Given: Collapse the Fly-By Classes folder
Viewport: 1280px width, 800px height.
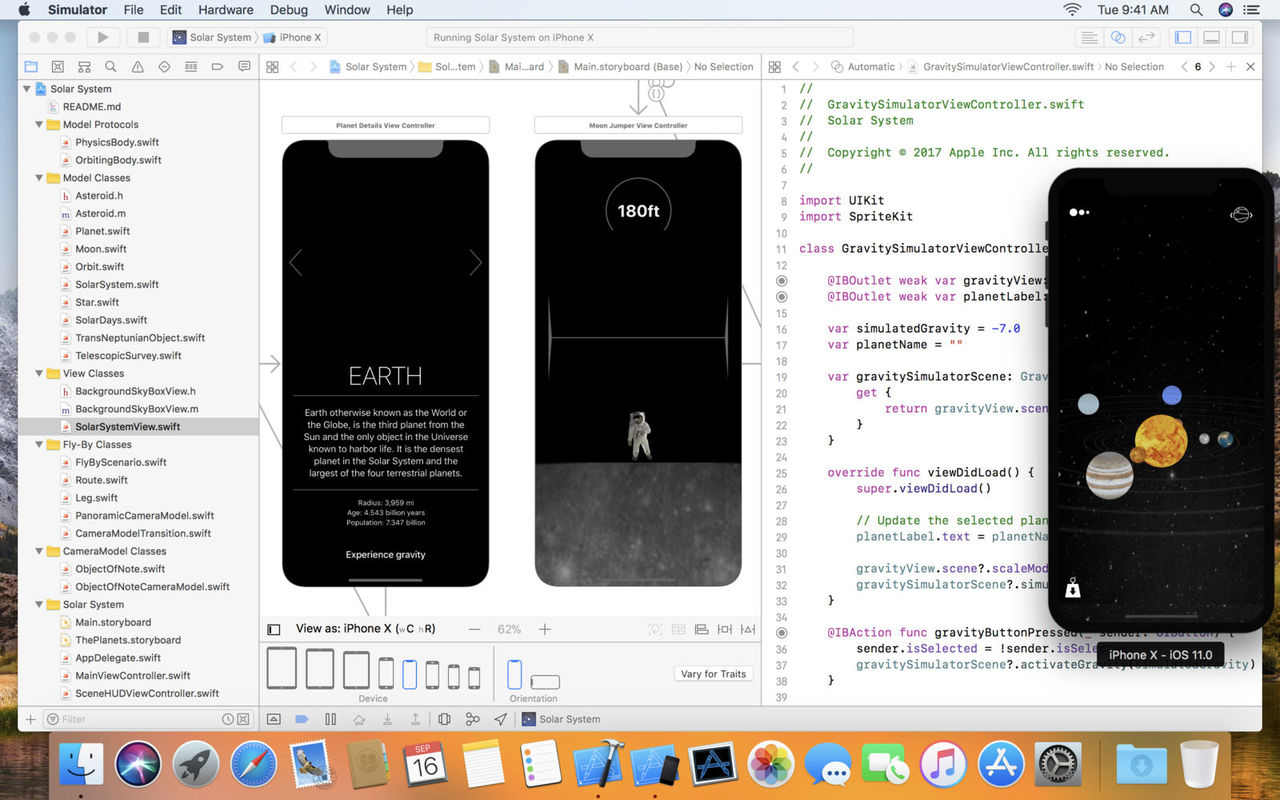Looking at the screenshot, I should (x=41, y=444).
